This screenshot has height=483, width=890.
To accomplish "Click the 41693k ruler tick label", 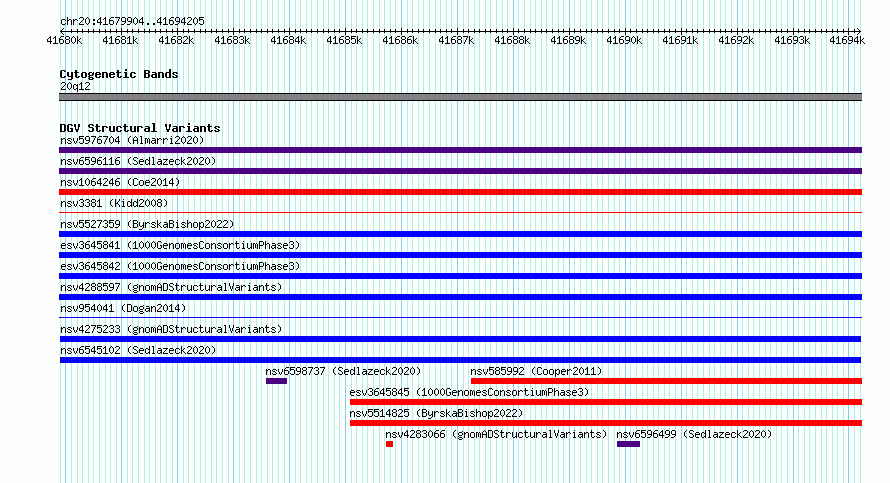I will click(792, 40).
